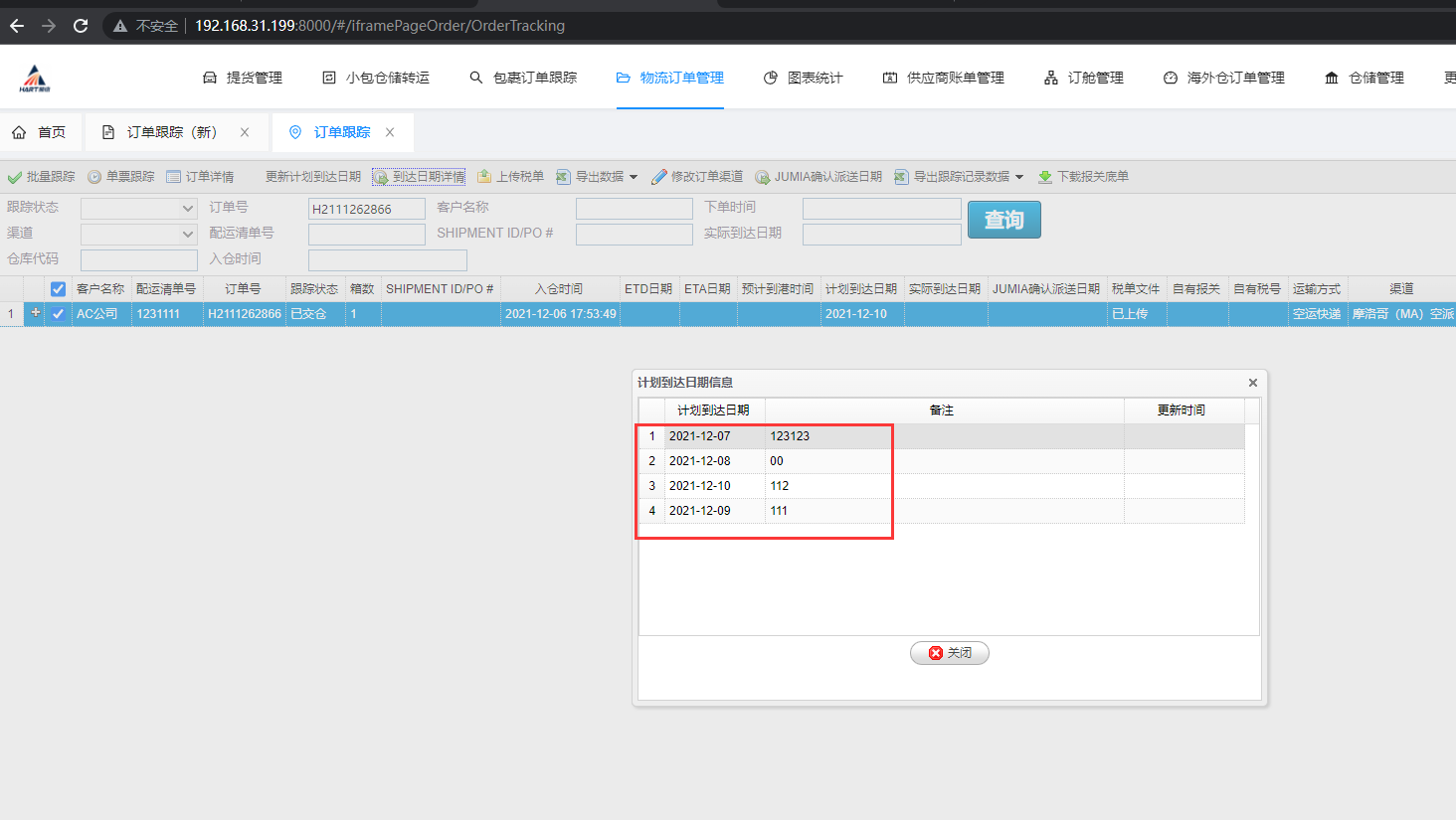Click the 单票跟踪 toolbar icon
Screen dimensions: 1456x820
click(x=94, y=177)
